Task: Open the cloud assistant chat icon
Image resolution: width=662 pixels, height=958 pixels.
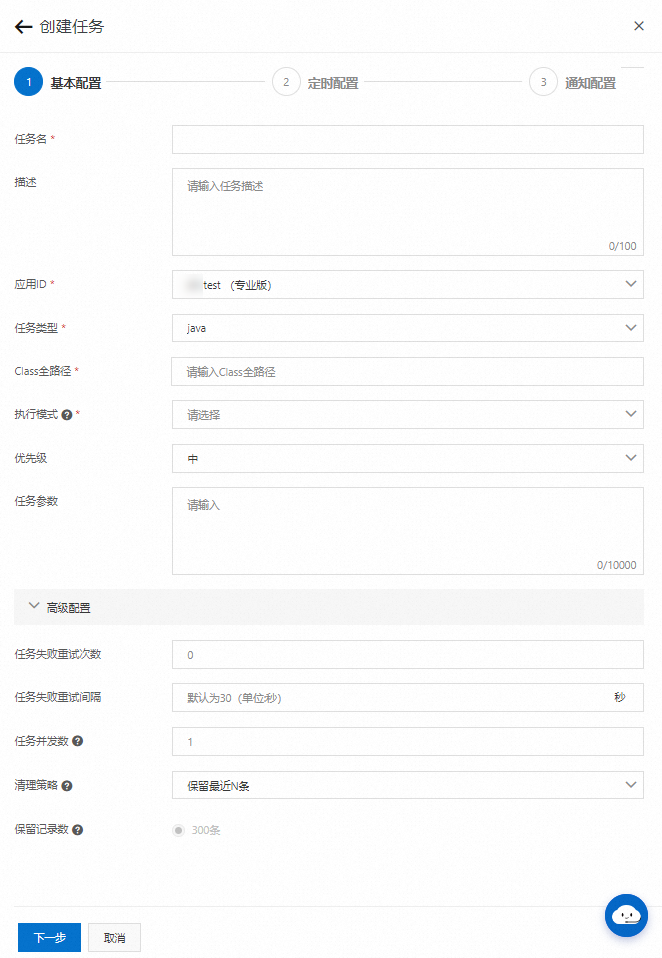Action: pos(626,915)
